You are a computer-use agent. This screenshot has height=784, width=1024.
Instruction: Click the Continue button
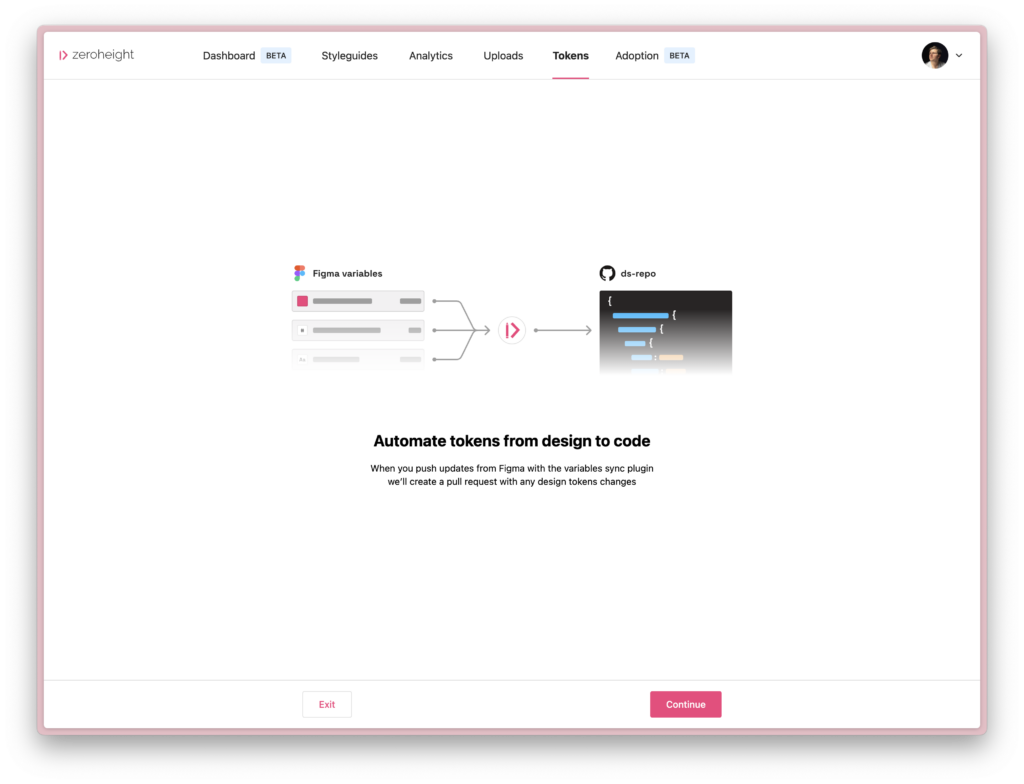(x=686, y=704)
